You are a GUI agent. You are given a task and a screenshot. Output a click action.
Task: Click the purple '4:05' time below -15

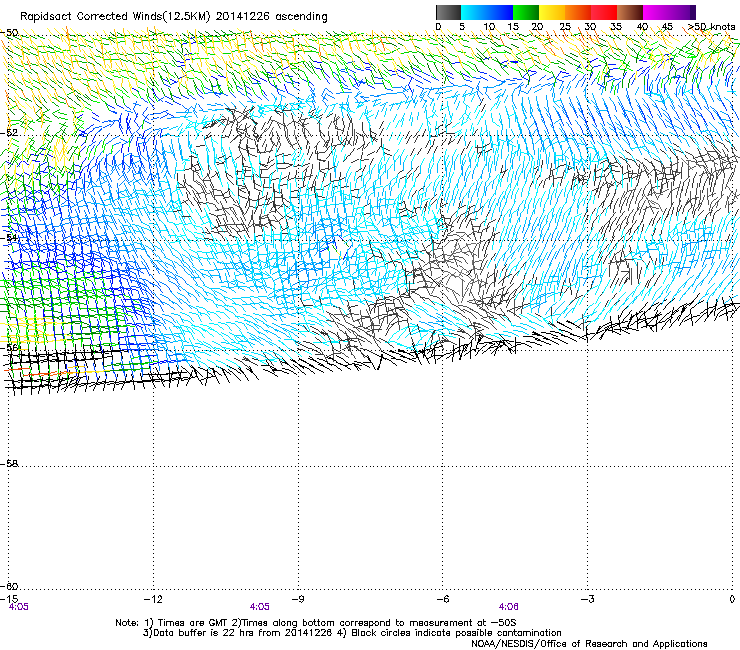tap(18, 607)
